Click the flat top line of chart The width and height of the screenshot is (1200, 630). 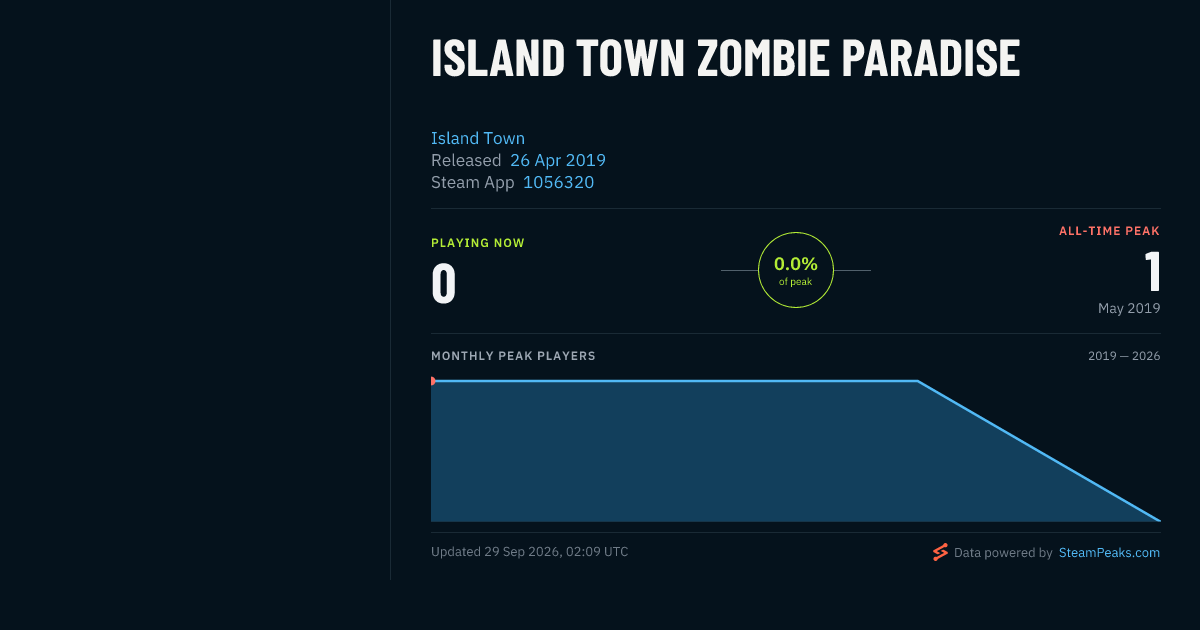coord(675,381)
